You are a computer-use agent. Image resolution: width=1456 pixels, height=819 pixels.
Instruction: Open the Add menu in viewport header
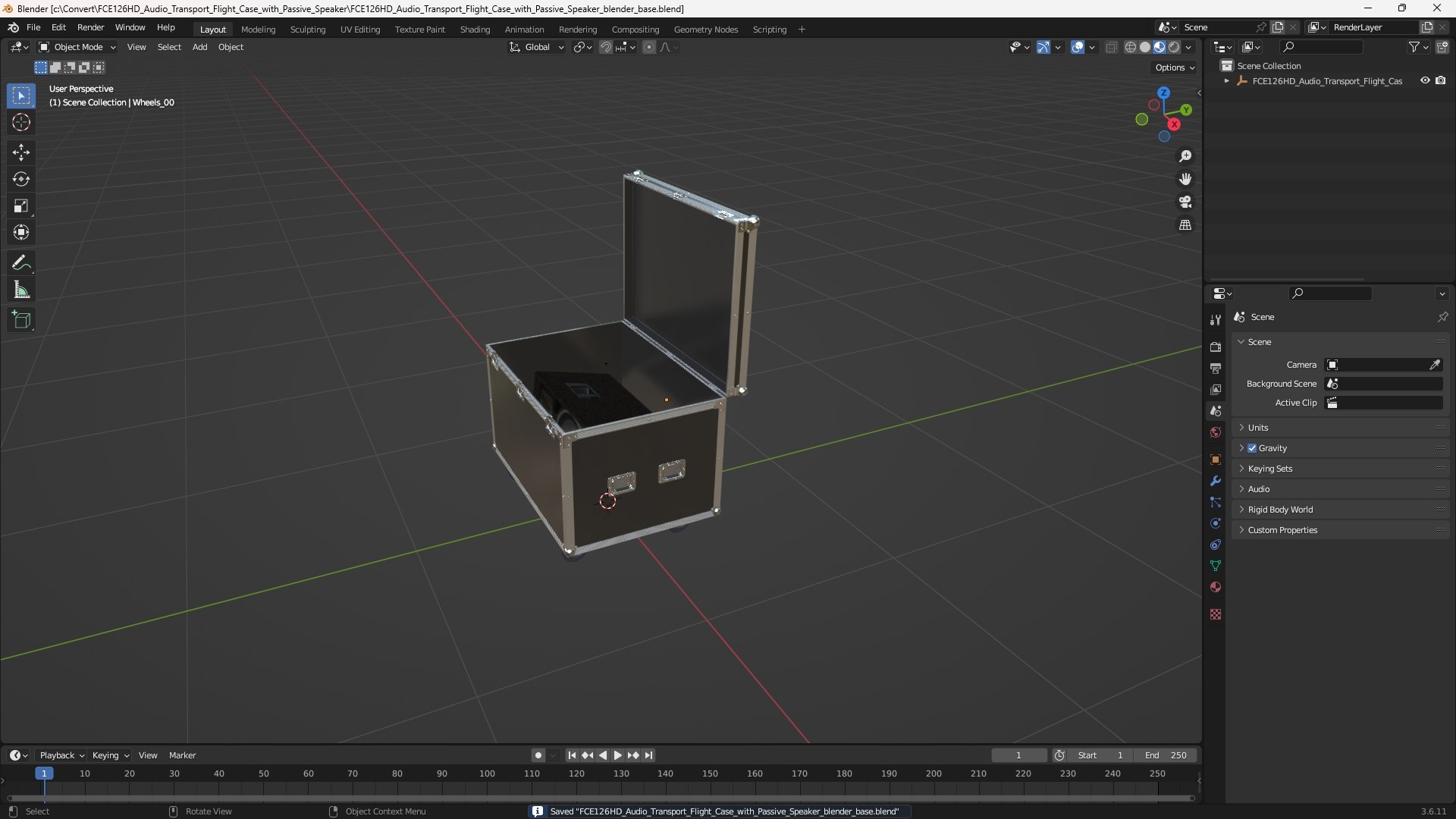199,47
